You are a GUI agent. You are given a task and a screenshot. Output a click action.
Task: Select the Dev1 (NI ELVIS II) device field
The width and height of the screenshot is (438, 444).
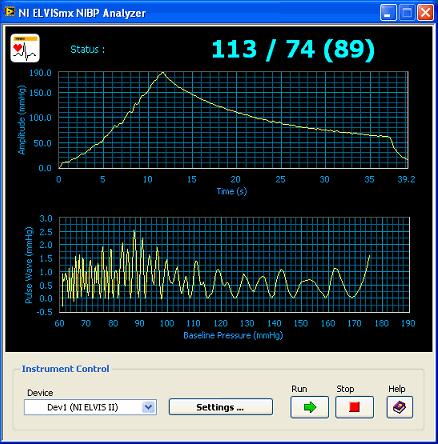click(90, 407)
